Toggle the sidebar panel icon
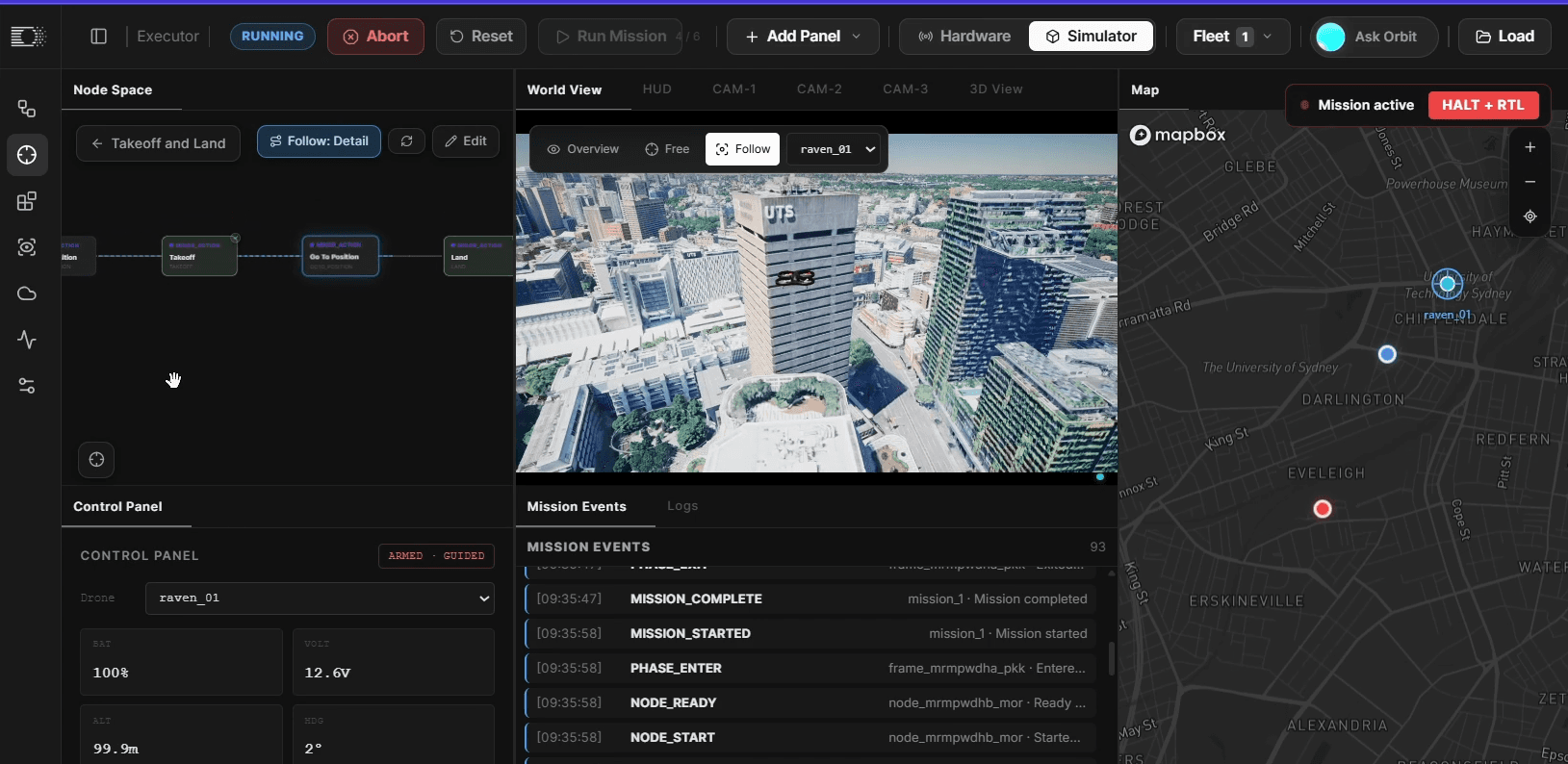The image size is (1568, 764). click(x=98, y=37)
